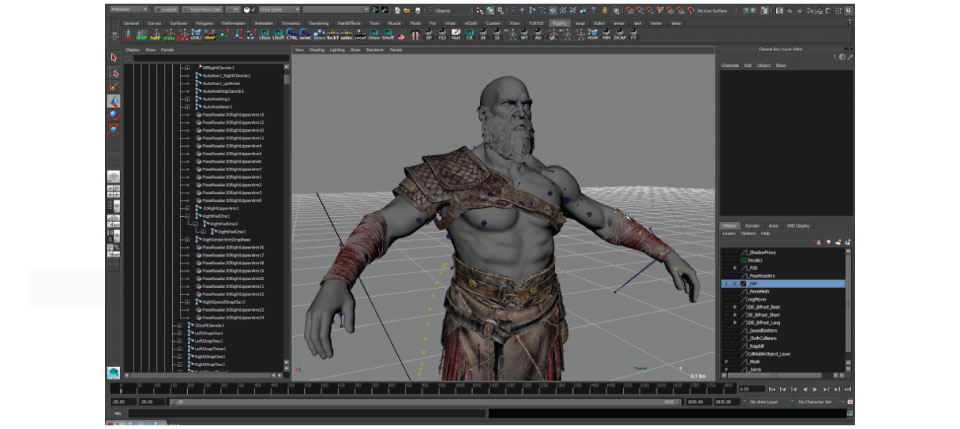This screenshot has height=429, width=960.
Task: Click the CTRL shelf button
Action: pos(292,35)
